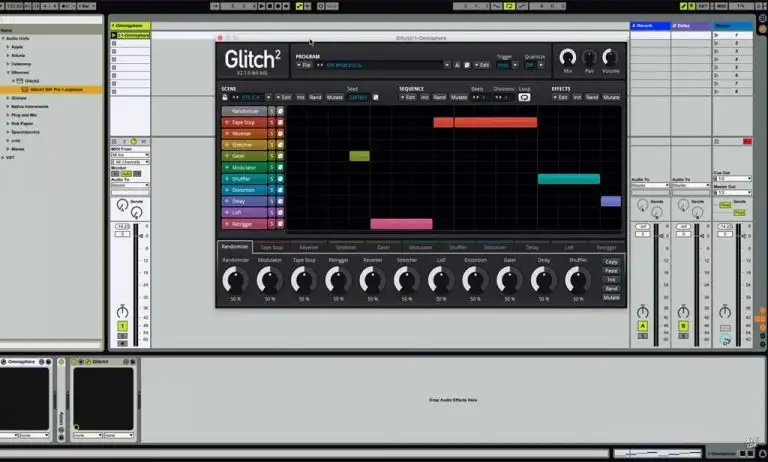Screen dimensions: 768x462
Task: Solo the Gater effect with its S button
Action: tap(272, 156)
